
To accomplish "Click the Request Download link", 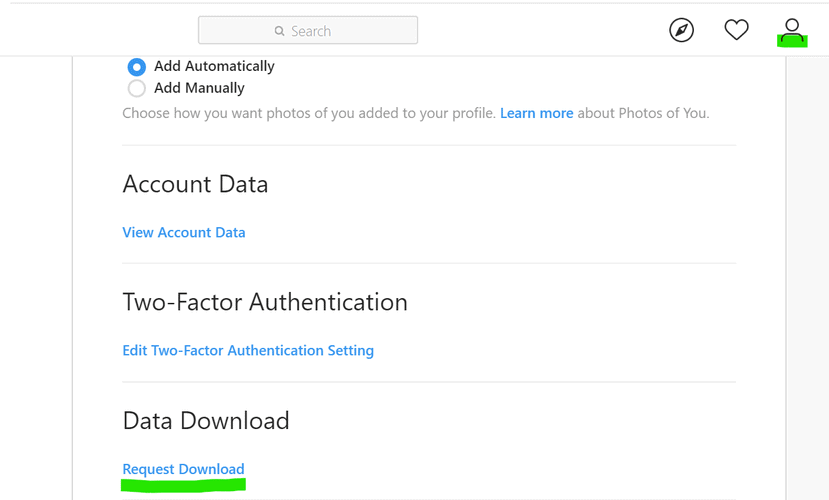I will coord(183,469).
